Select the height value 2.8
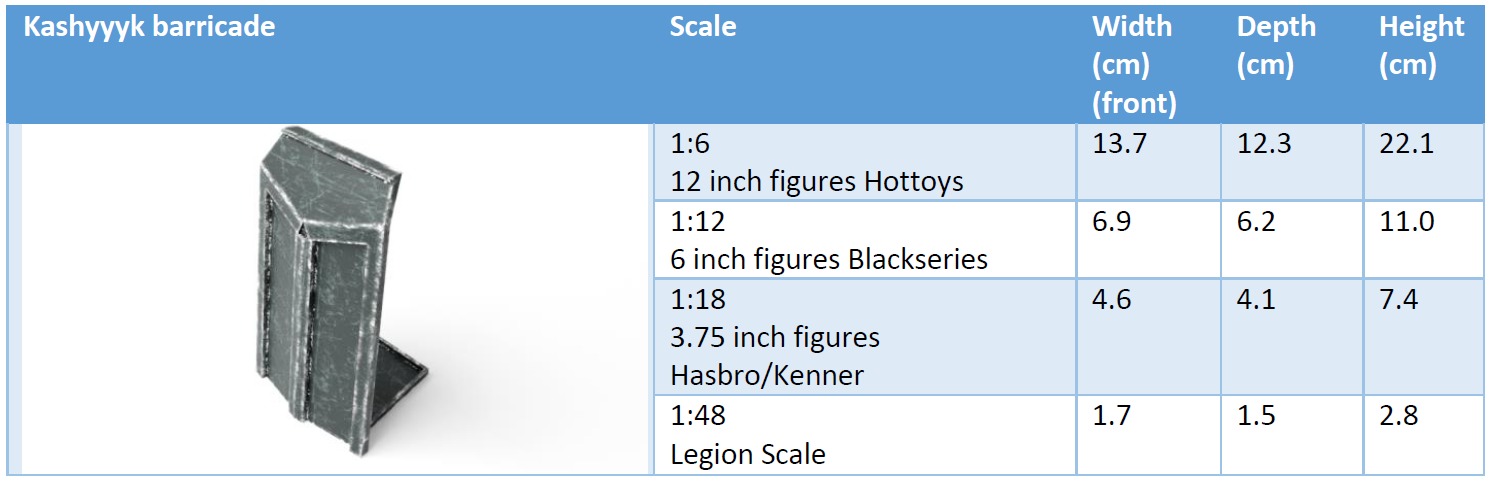 click(x=1398, y=415)
